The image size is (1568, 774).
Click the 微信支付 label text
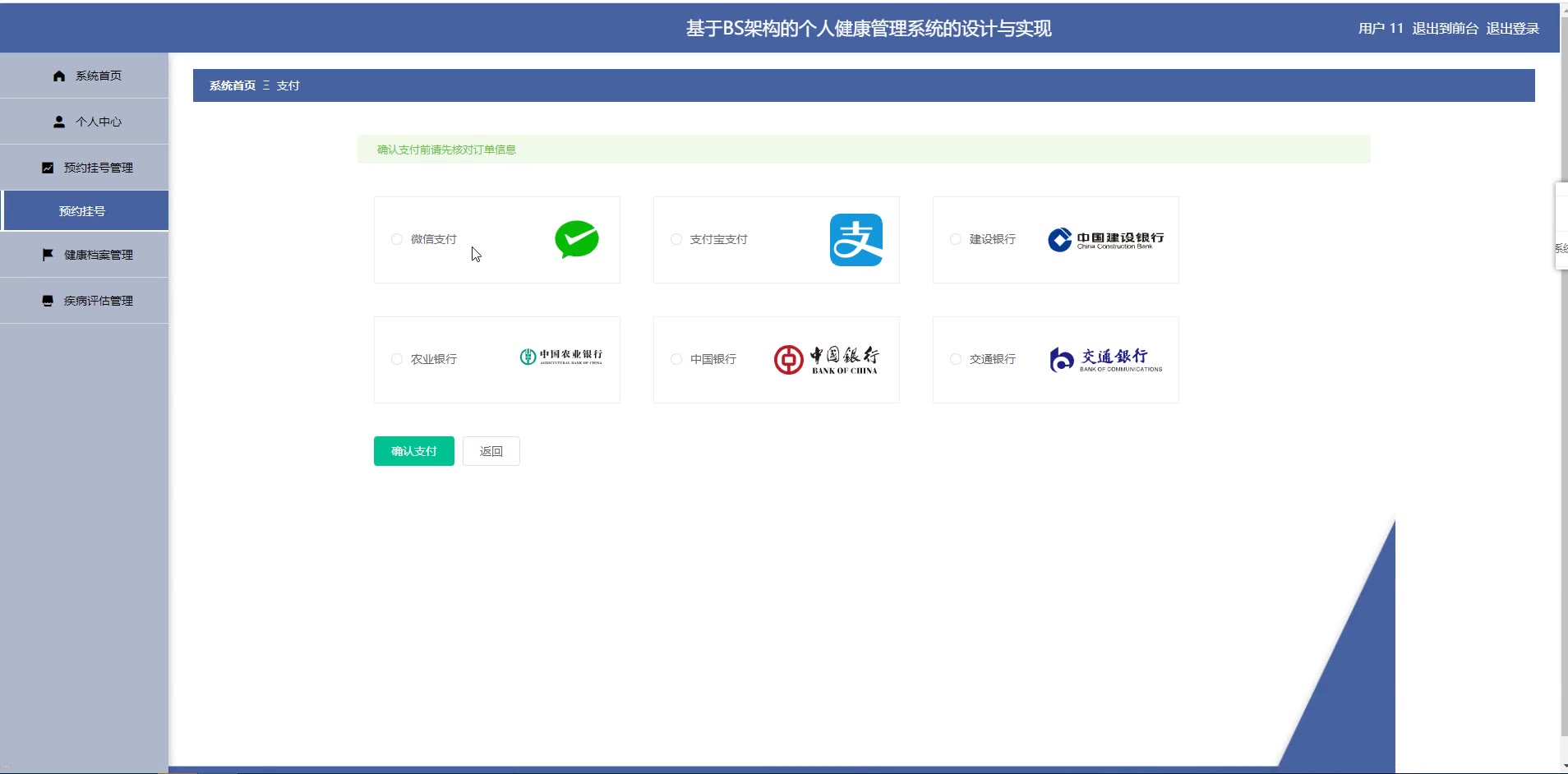click(434, 239)
